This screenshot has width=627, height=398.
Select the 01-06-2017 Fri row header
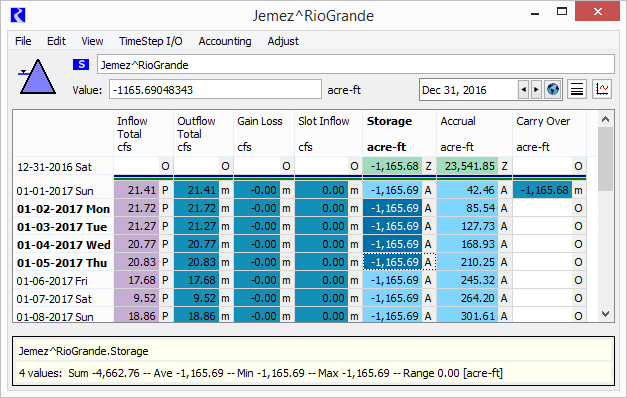coord(63,280)
